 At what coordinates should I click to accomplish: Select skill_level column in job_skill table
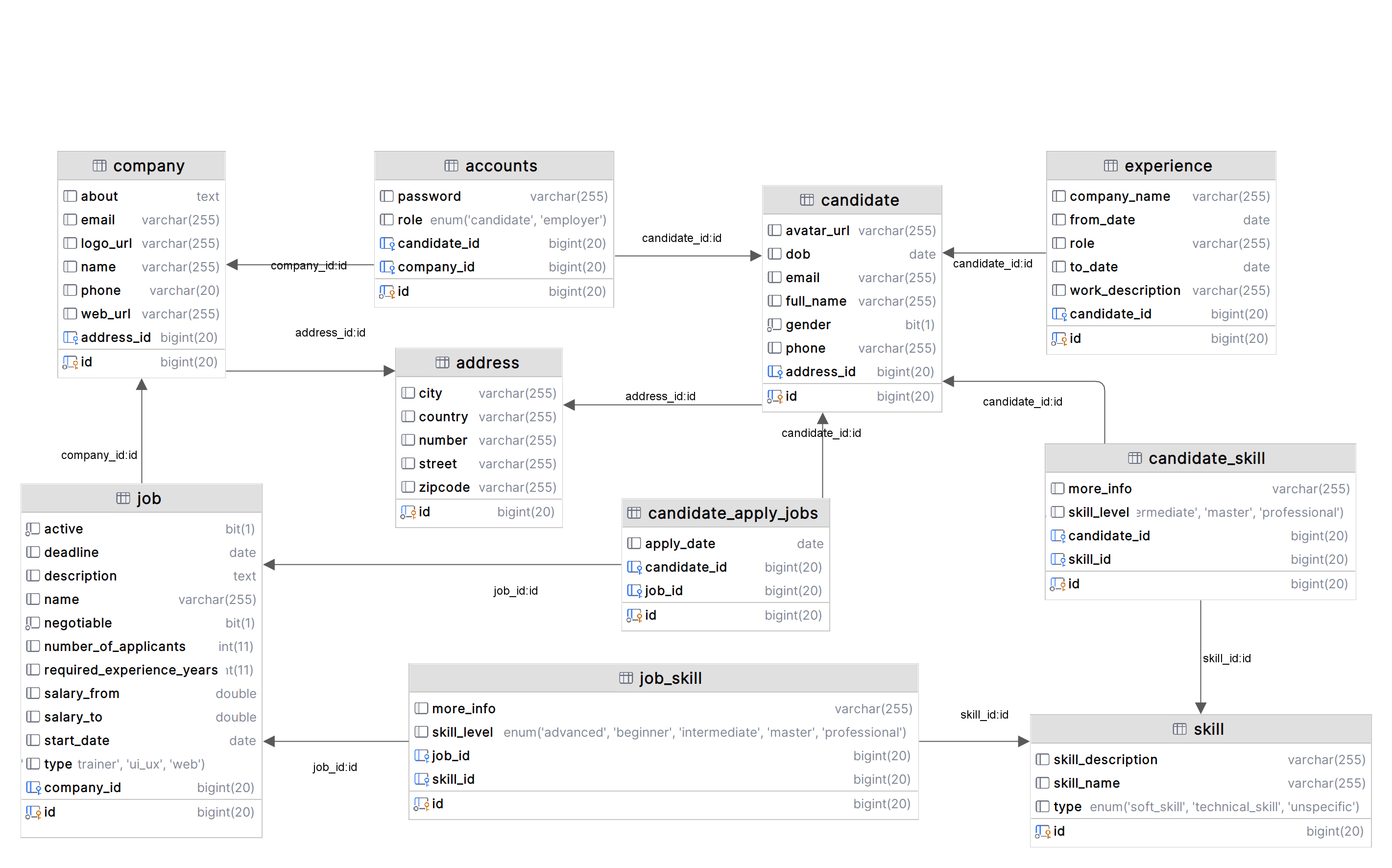click(663, 732)
